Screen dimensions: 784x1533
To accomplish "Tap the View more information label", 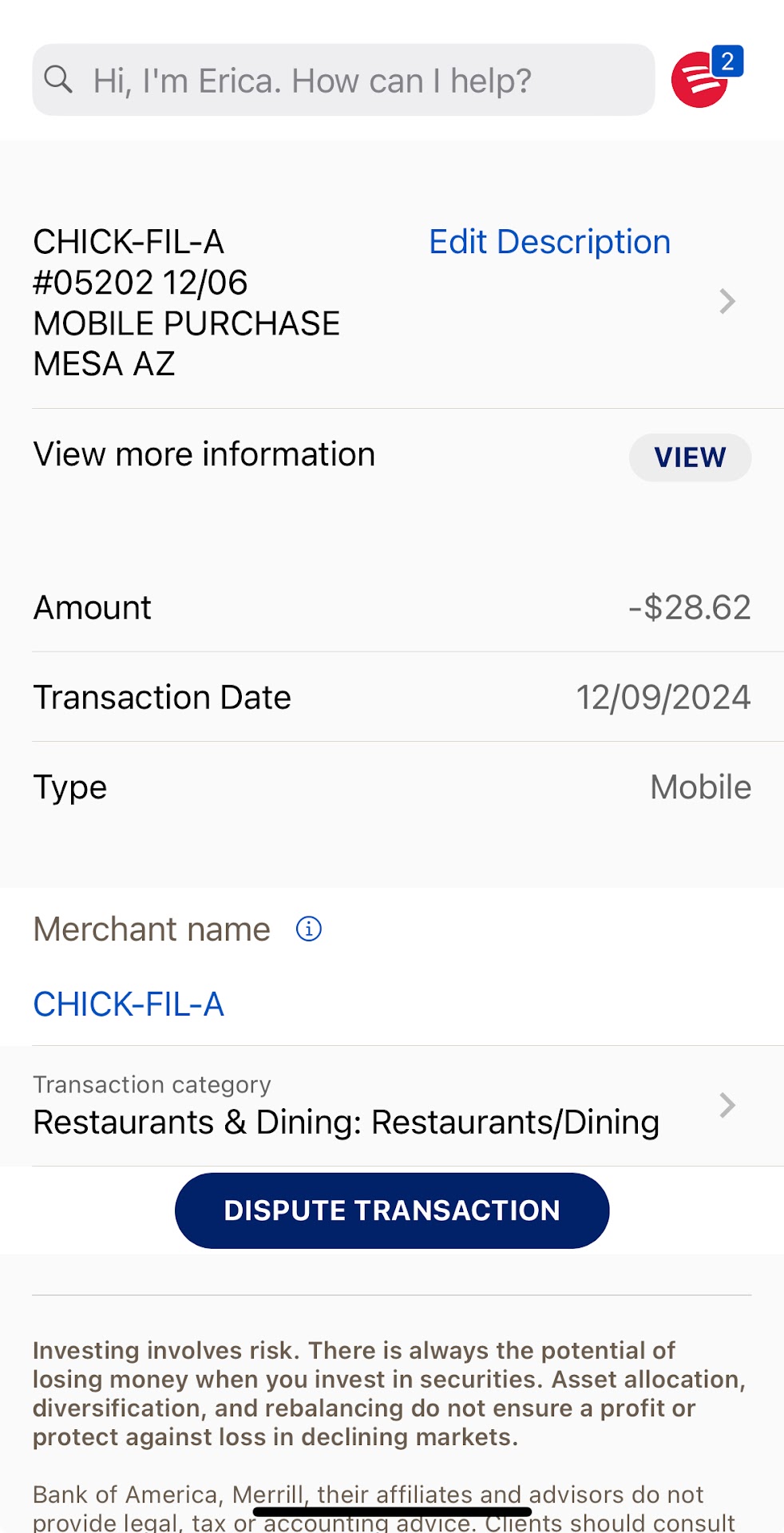I will tap(204, 455).
